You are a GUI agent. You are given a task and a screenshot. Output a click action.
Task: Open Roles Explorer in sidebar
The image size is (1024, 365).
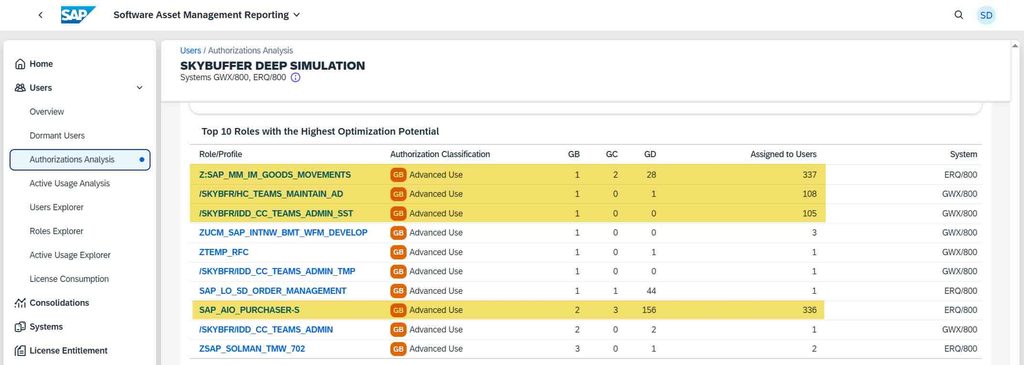56,231
